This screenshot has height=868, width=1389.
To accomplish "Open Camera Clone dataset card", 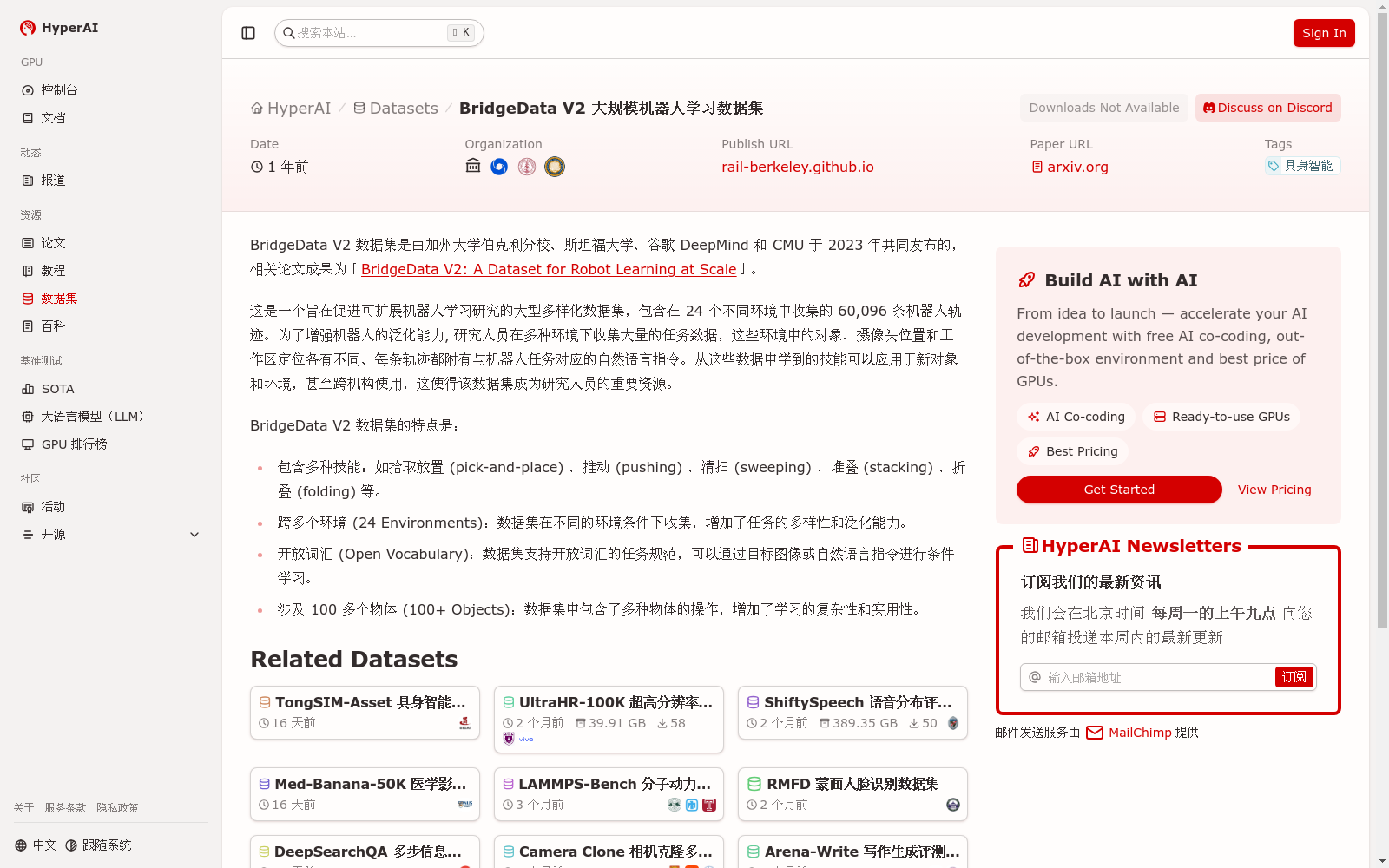I will click(x=609, y=852).
